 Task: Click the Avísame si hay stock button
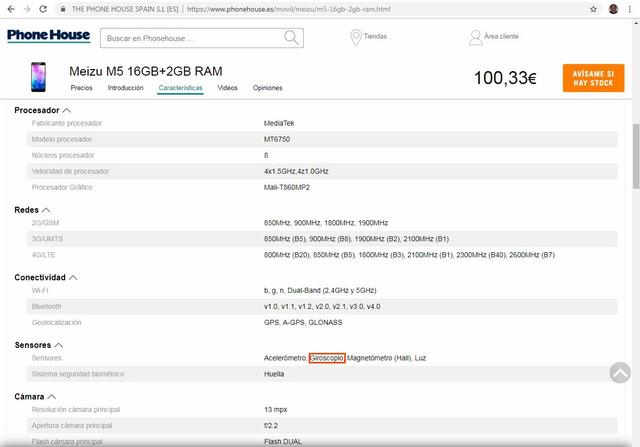coord(593,78)
